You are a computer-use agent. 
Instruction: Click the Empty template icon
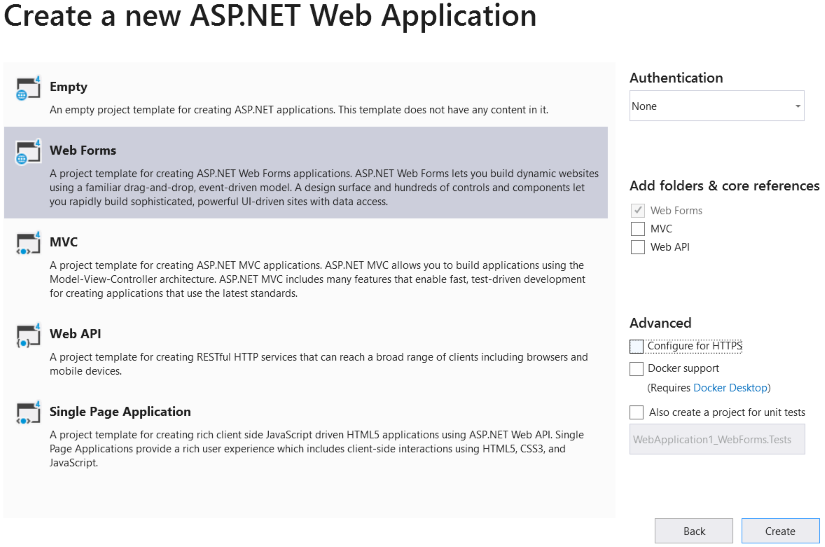(x=28, y=88)
